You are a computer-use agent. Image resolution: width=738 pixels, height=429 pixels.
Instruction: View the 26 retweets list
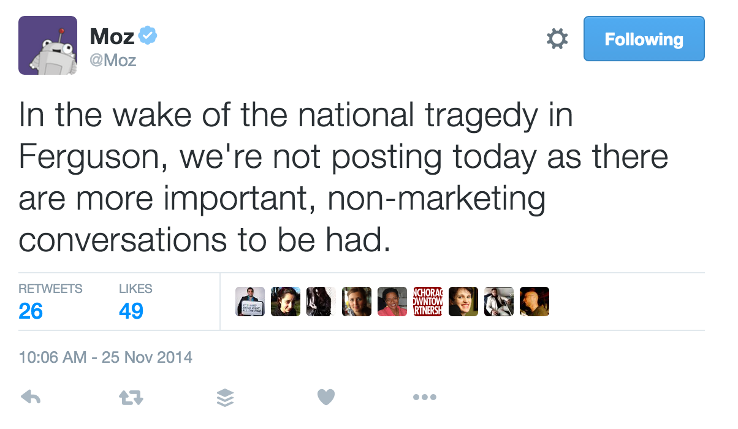pyautogui.click(x=31, y=311)
